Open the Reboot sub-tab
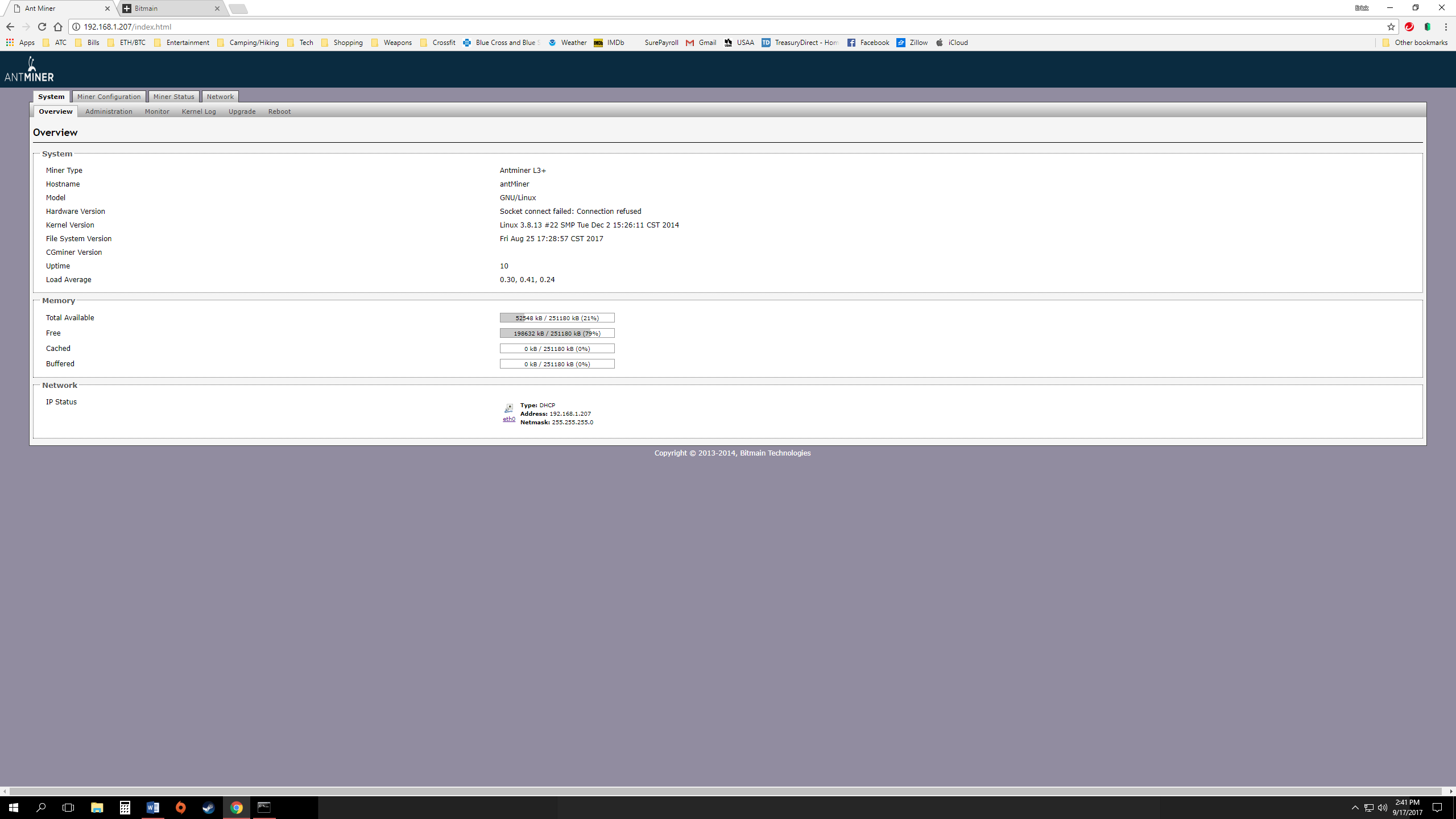The image size is (1456, 819). pos(279,111)
